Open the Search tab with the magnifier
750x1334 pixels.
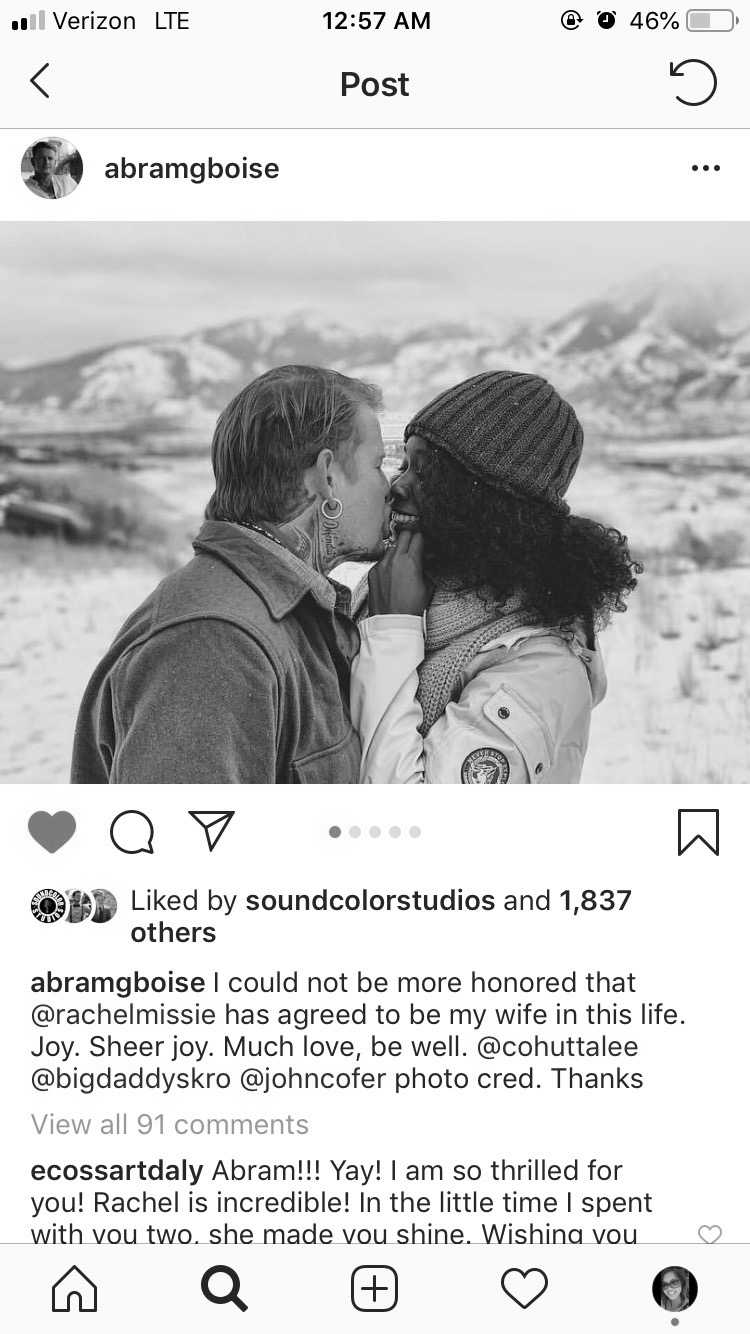pos(224,1289)
